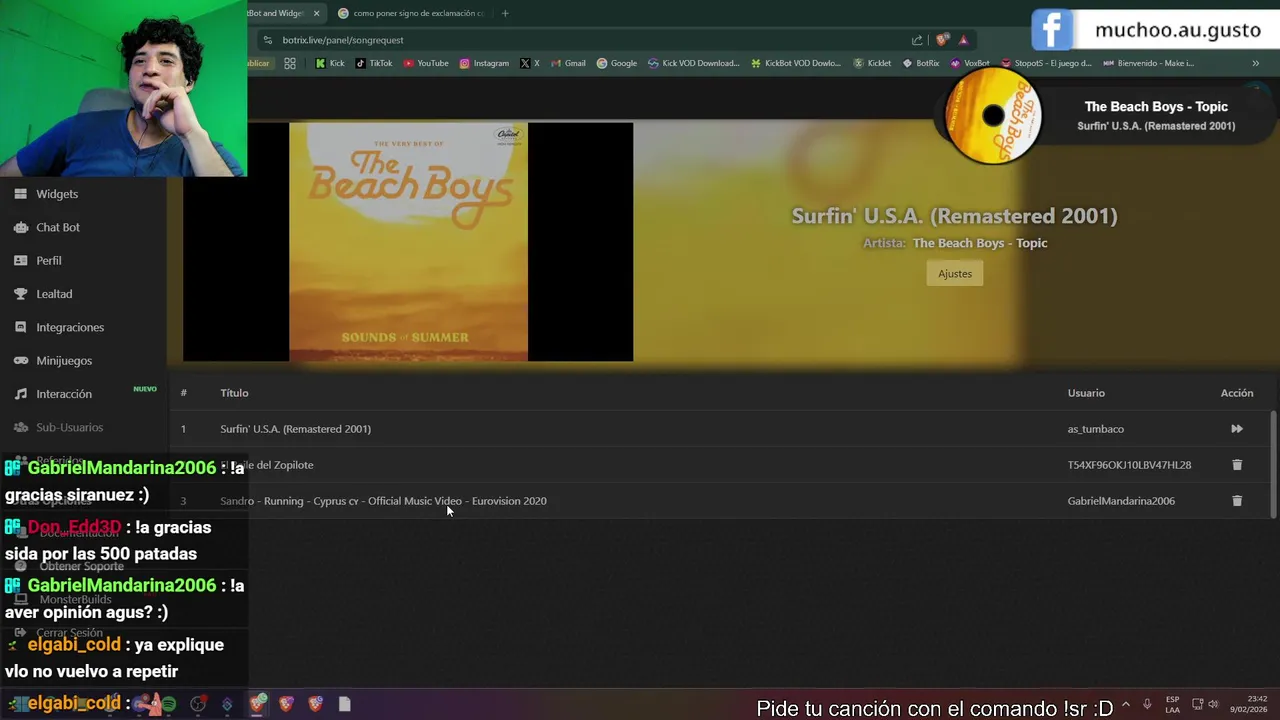
Task: Select the Minijuegos menu item
Action: [x=64, y=360]
